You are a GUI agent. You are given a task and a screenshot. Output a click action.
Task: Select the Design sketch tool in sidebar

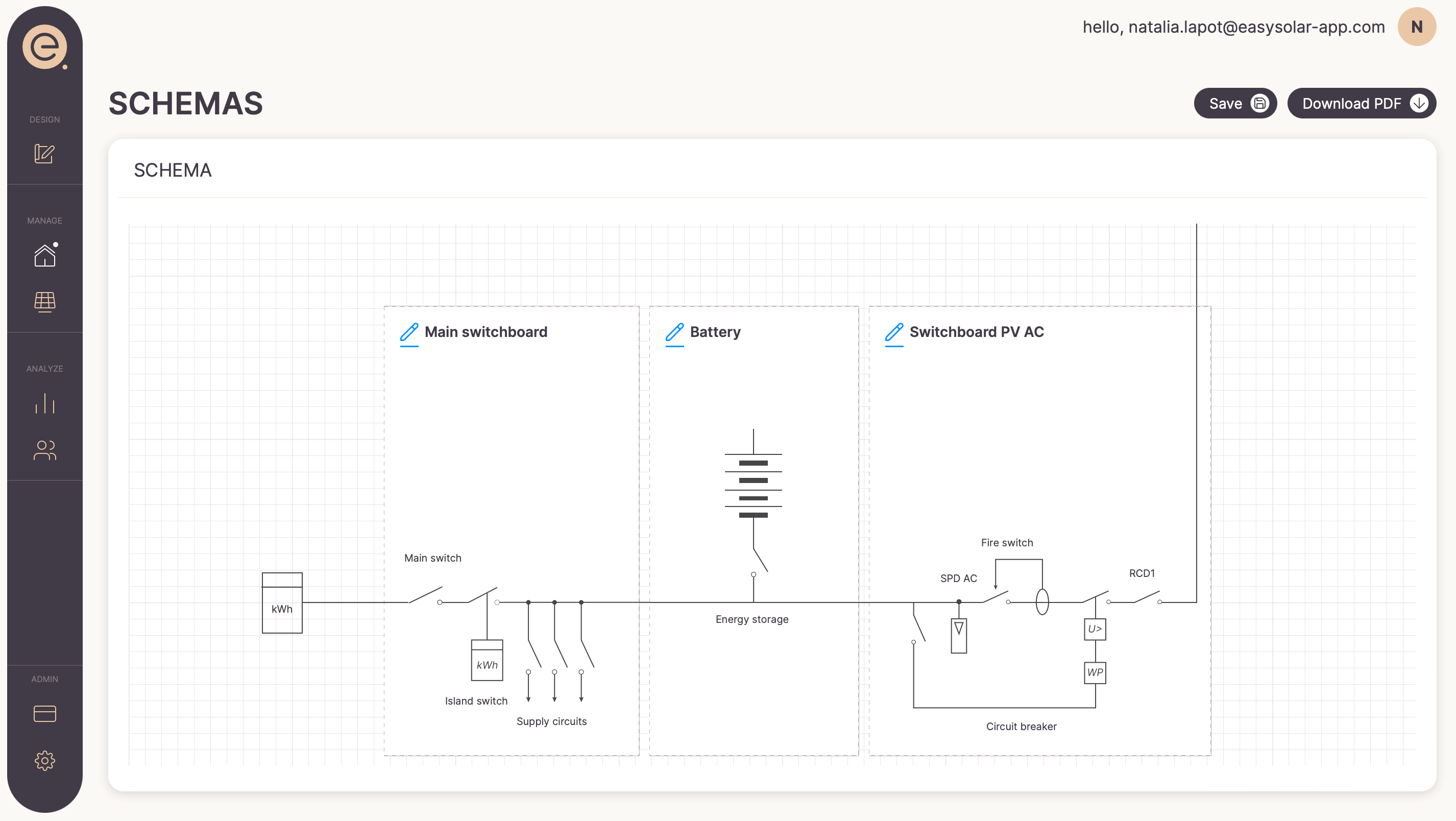[44, 154]
